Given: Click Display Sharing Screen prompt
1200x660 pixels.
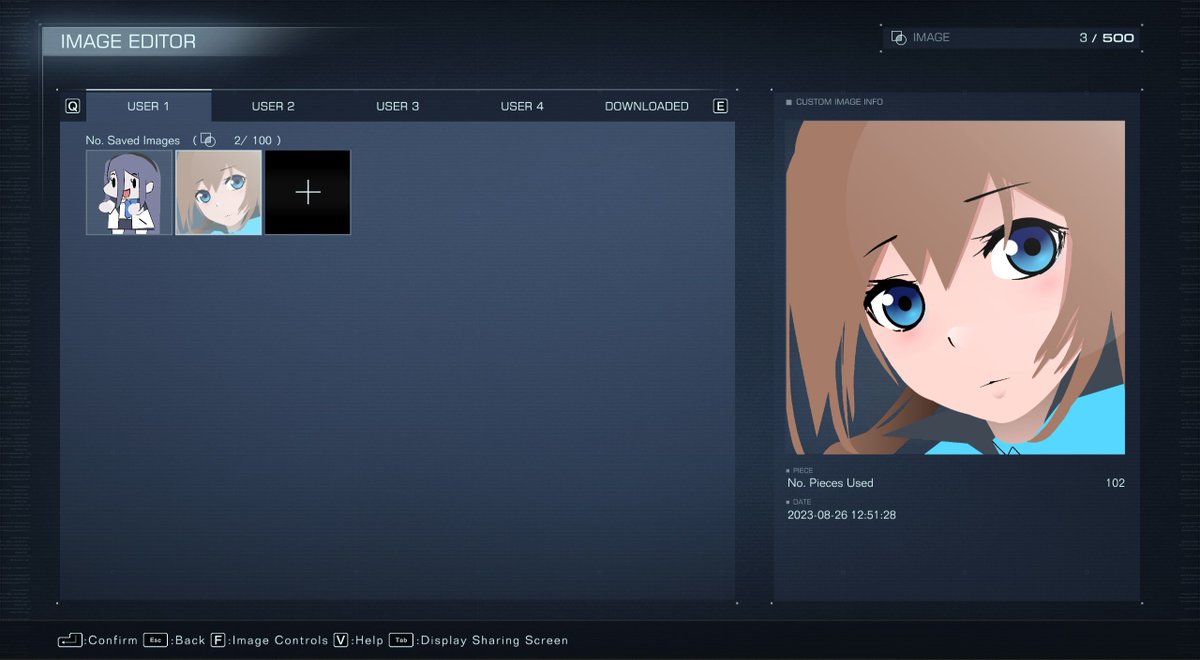Looking at the screenshot, I should click(x=494, y=640).
